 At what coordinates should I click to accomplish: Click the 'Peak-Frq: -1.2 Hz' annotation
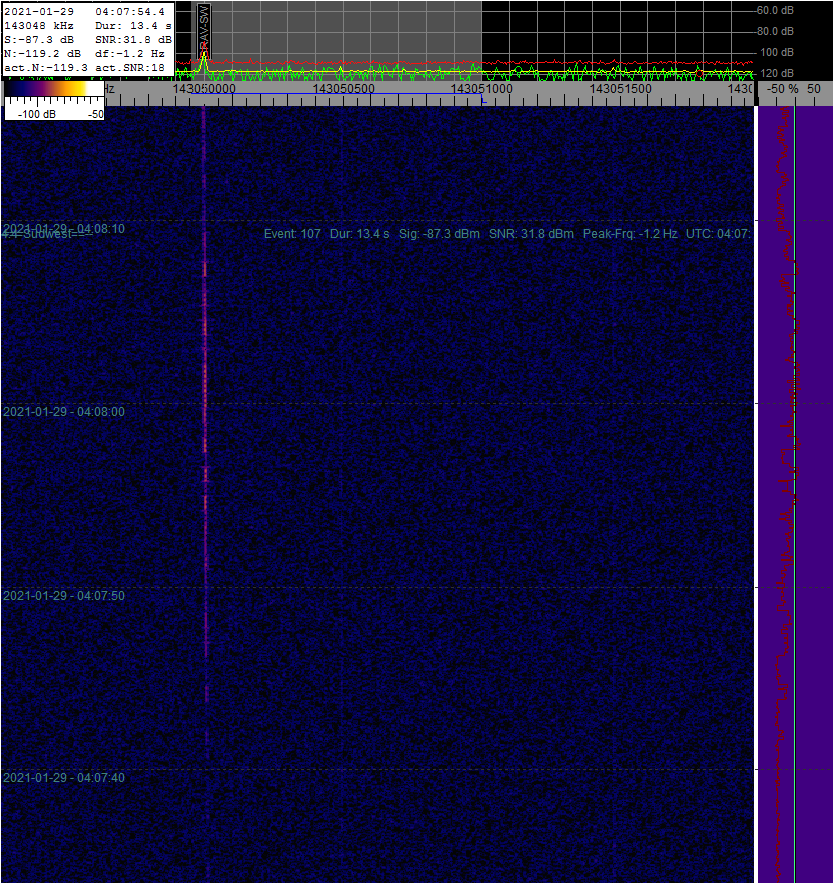point(630,233)
